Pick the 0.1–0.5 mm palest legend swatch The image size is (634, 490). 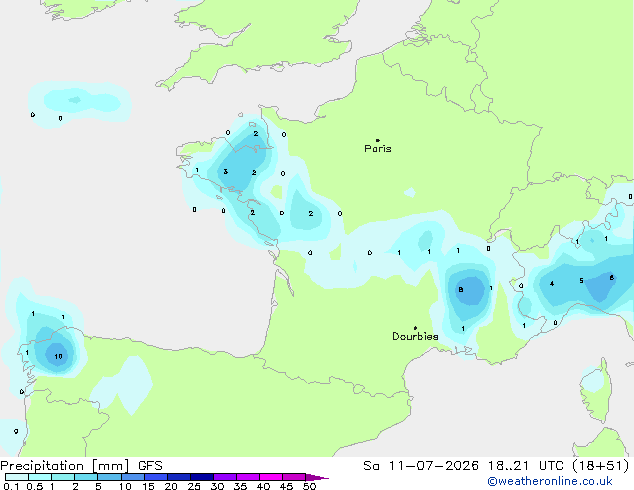click(x=17, y=477)
